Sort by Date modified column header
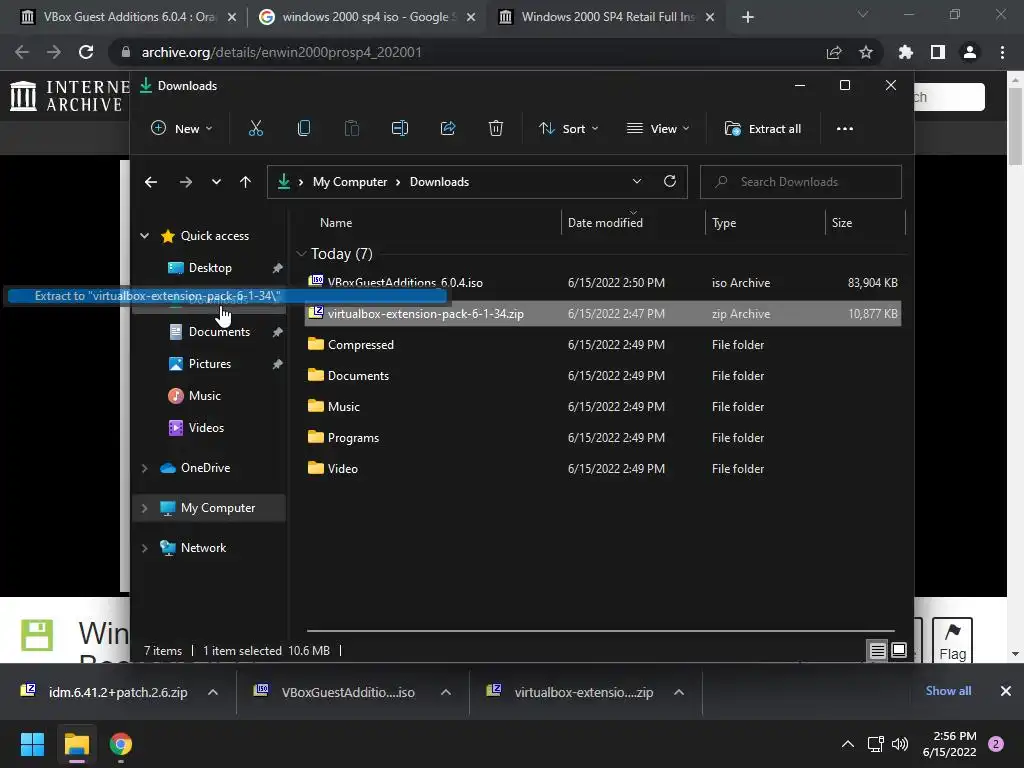1024x768 pixels. pyautogui.click(x=605, y=223)
